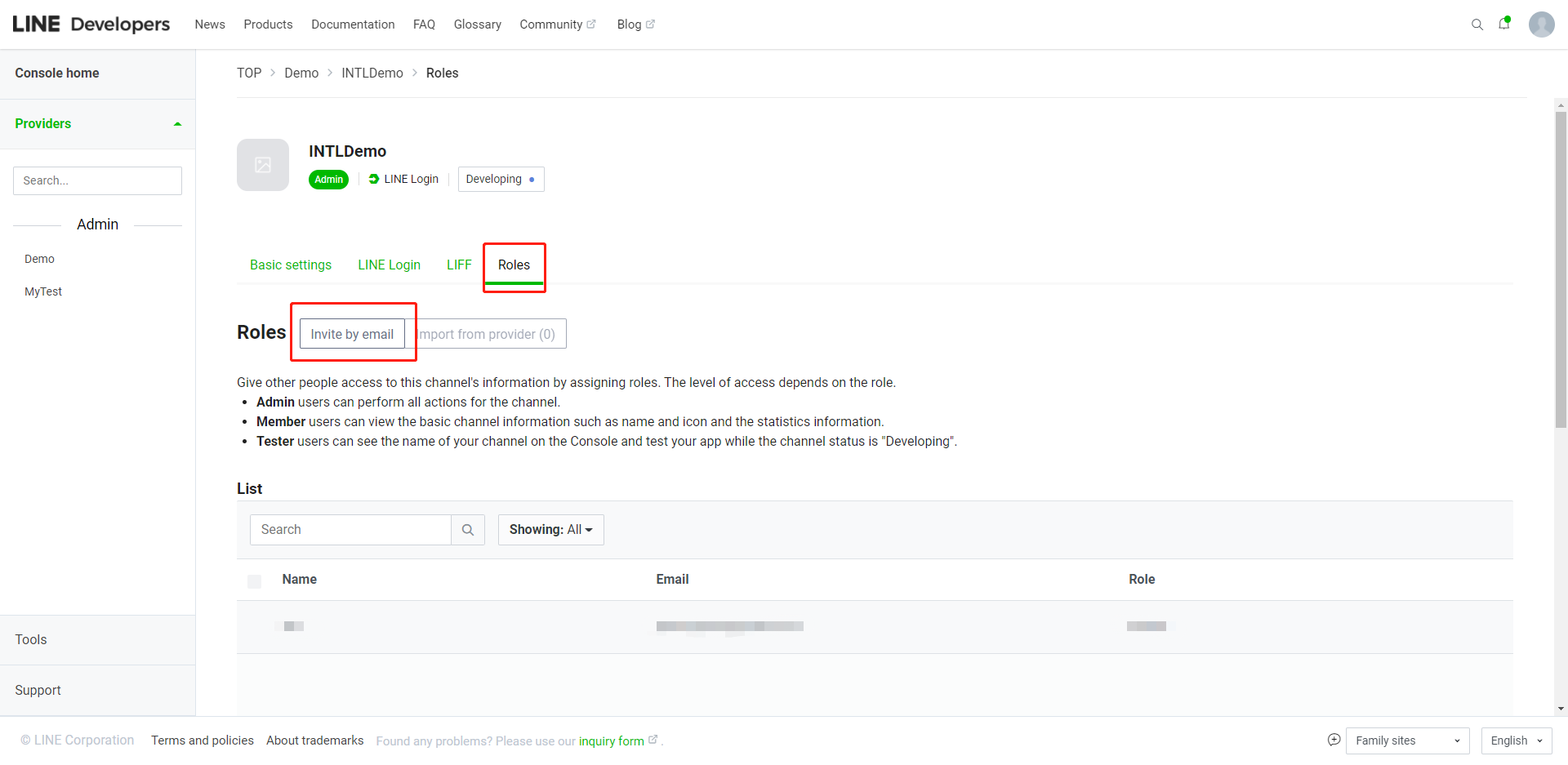Click the green Admin badge
Viewport: 1568px width, 765px height.
(x=328, y=179)
